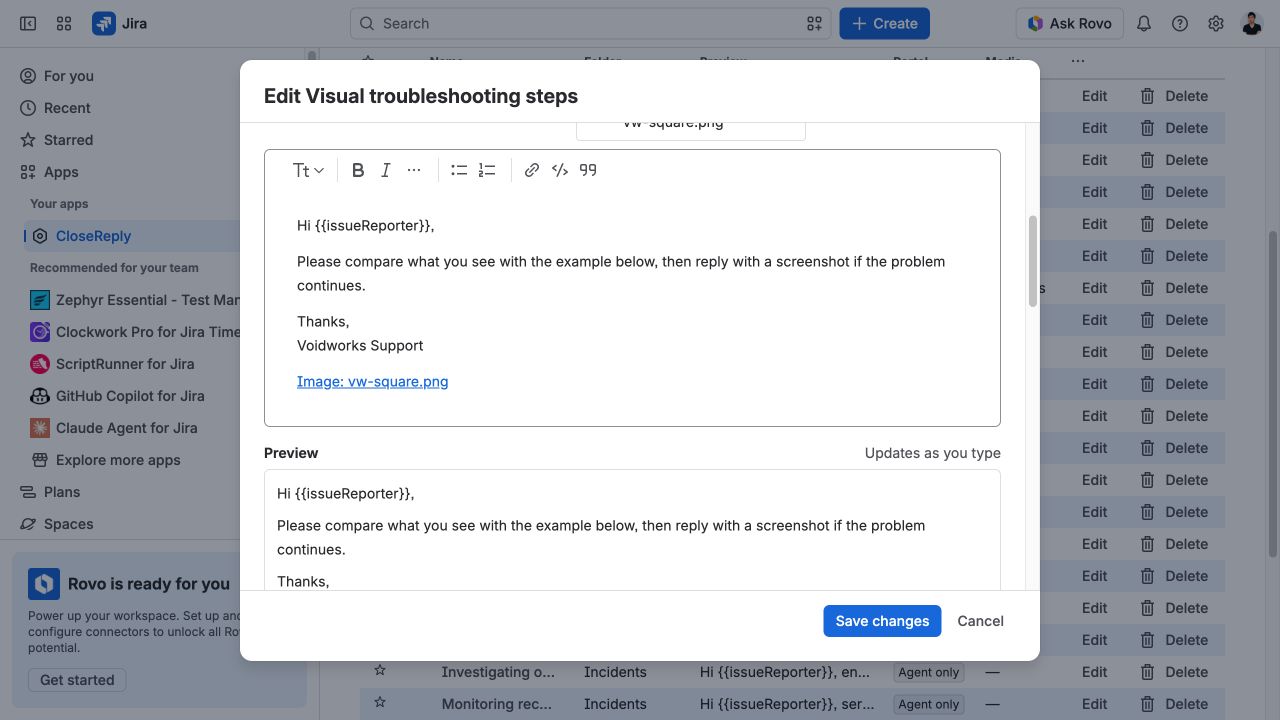Insert a link from the editor toolbar
Screen dimensions: 1280x720
click(x=532, y=170)
